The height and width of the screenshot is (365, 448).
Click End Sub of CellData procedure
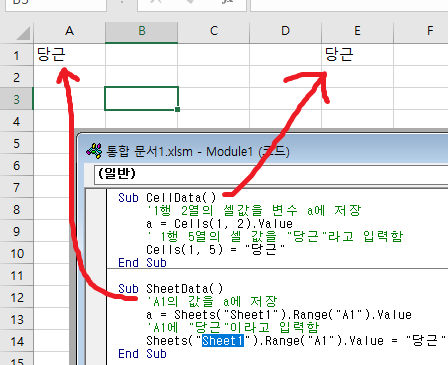click(x=142, y=263)
